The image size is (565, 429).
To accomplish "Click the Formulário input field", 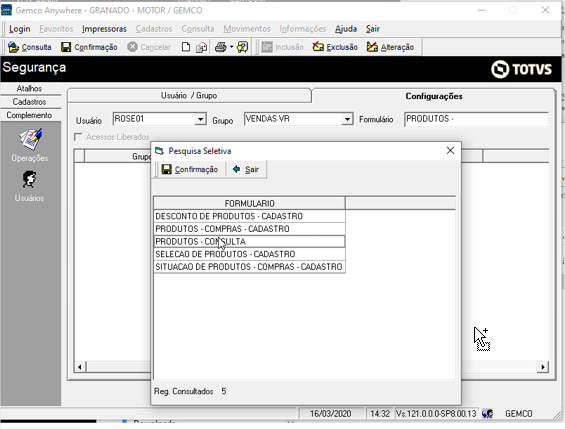I will [476, 119].
